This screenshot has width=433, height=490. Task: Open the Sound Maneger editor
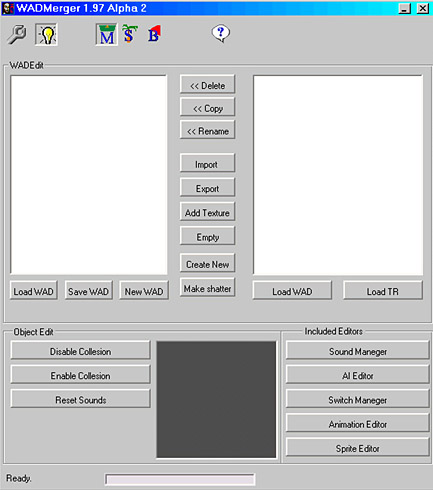[x=358, y=351]
